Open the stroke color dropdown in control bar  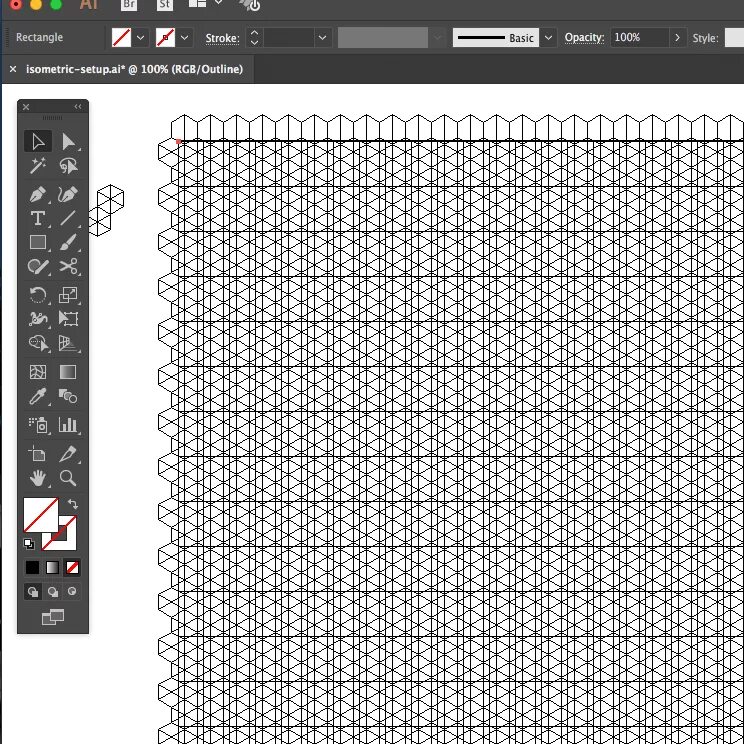(x=185, y=37)
